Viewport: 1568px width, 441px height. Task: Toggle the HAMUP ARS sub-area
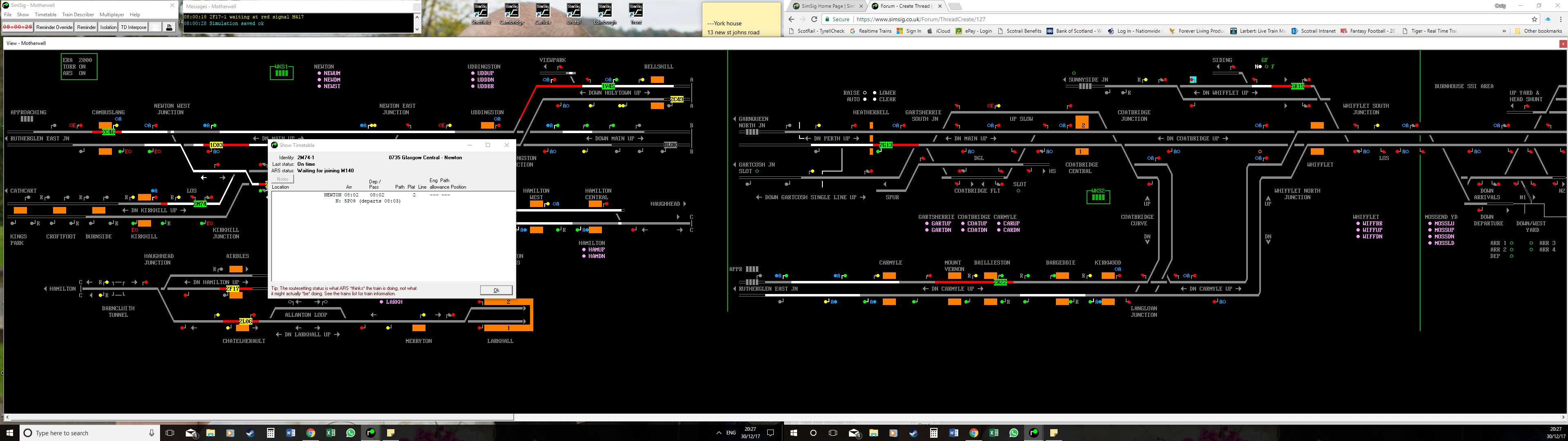593,250
